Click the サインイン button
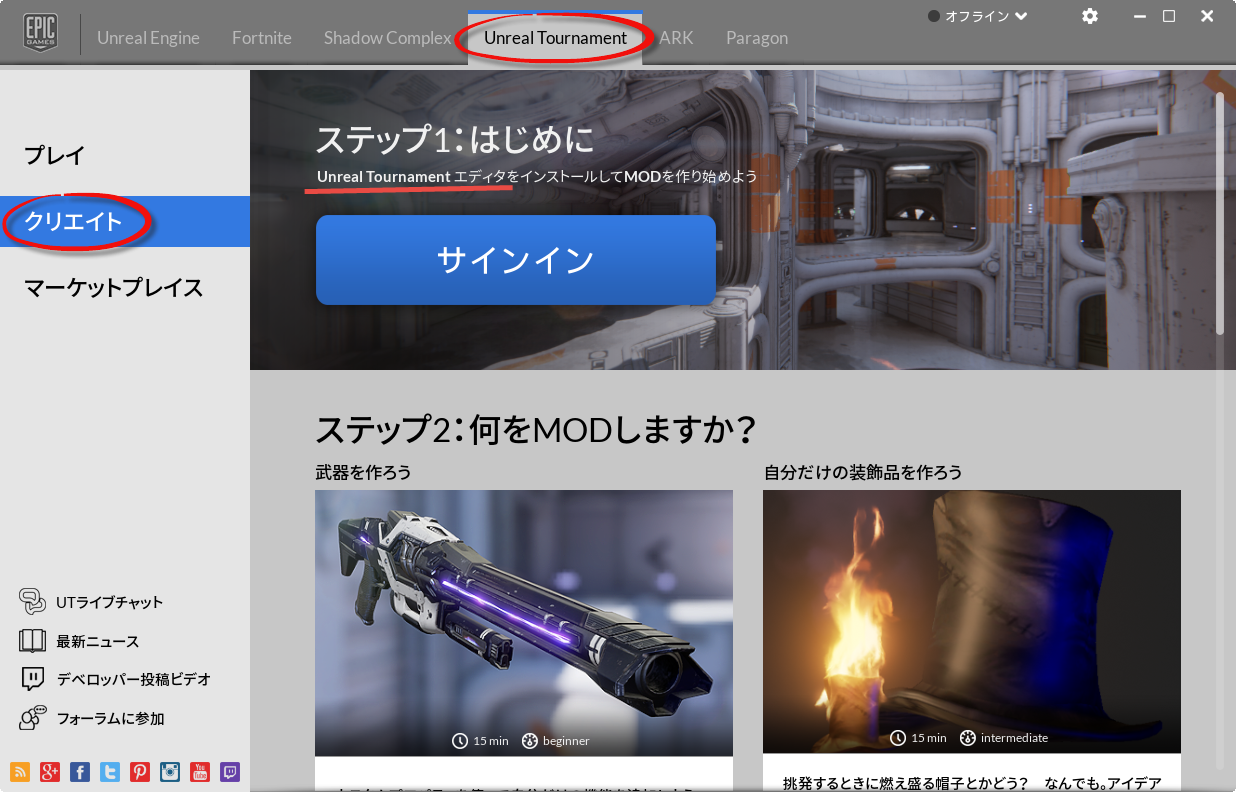 516,260
